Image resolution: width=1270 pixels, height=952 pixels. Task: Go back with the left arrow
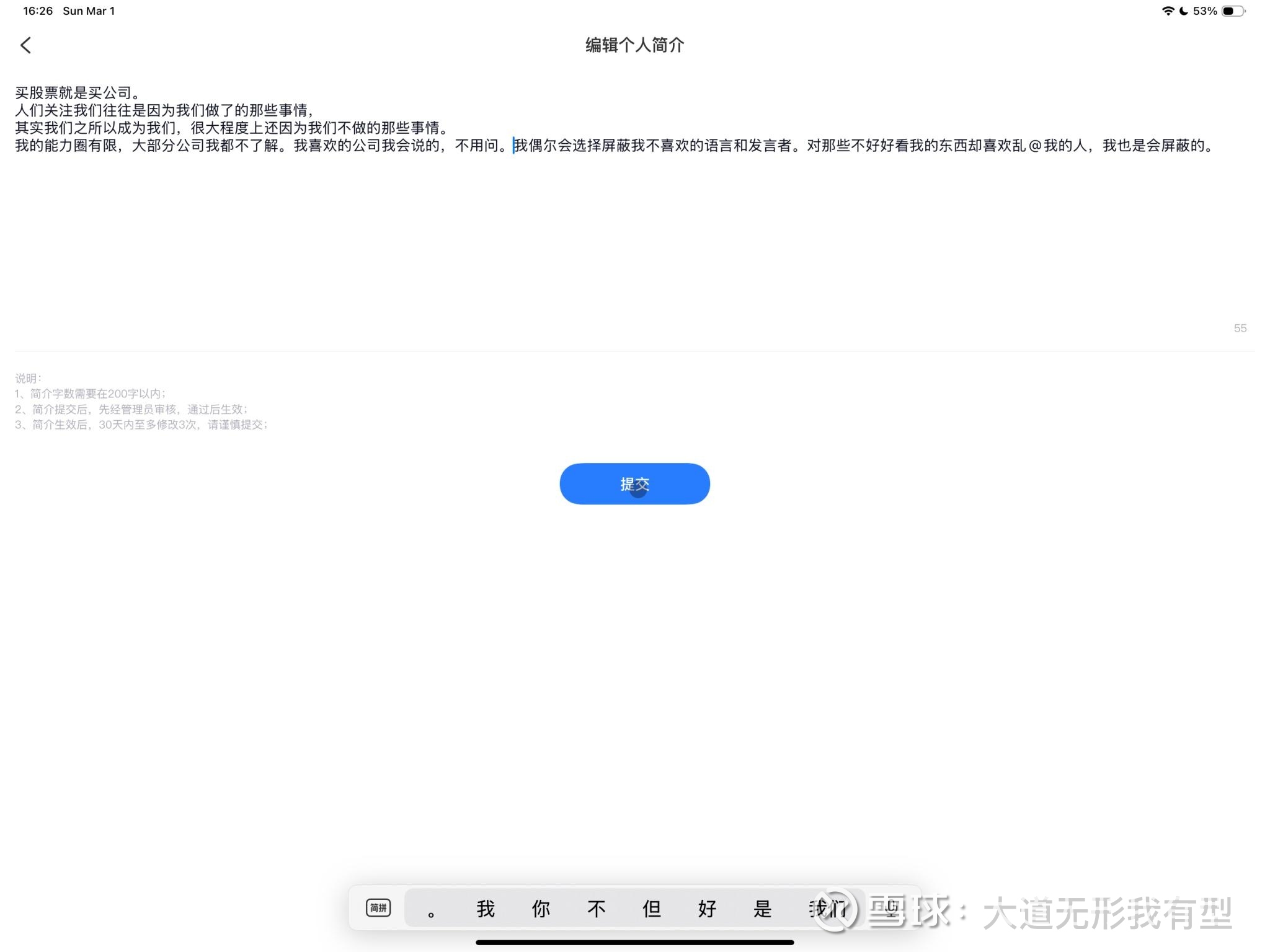click(25, 45)
